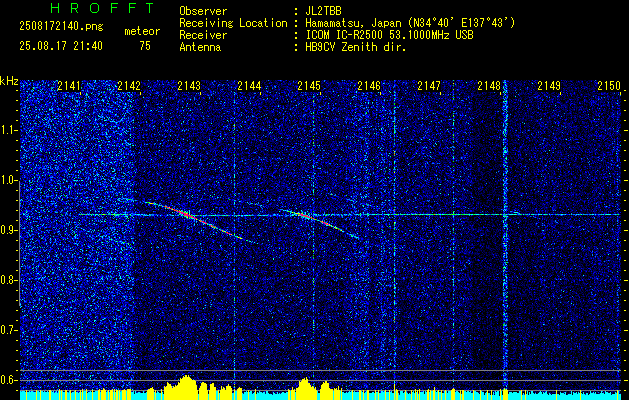Click the date stamp 25.08.17 21:40
The width and height of the screenshot is (629, 400).
(61, 46)
